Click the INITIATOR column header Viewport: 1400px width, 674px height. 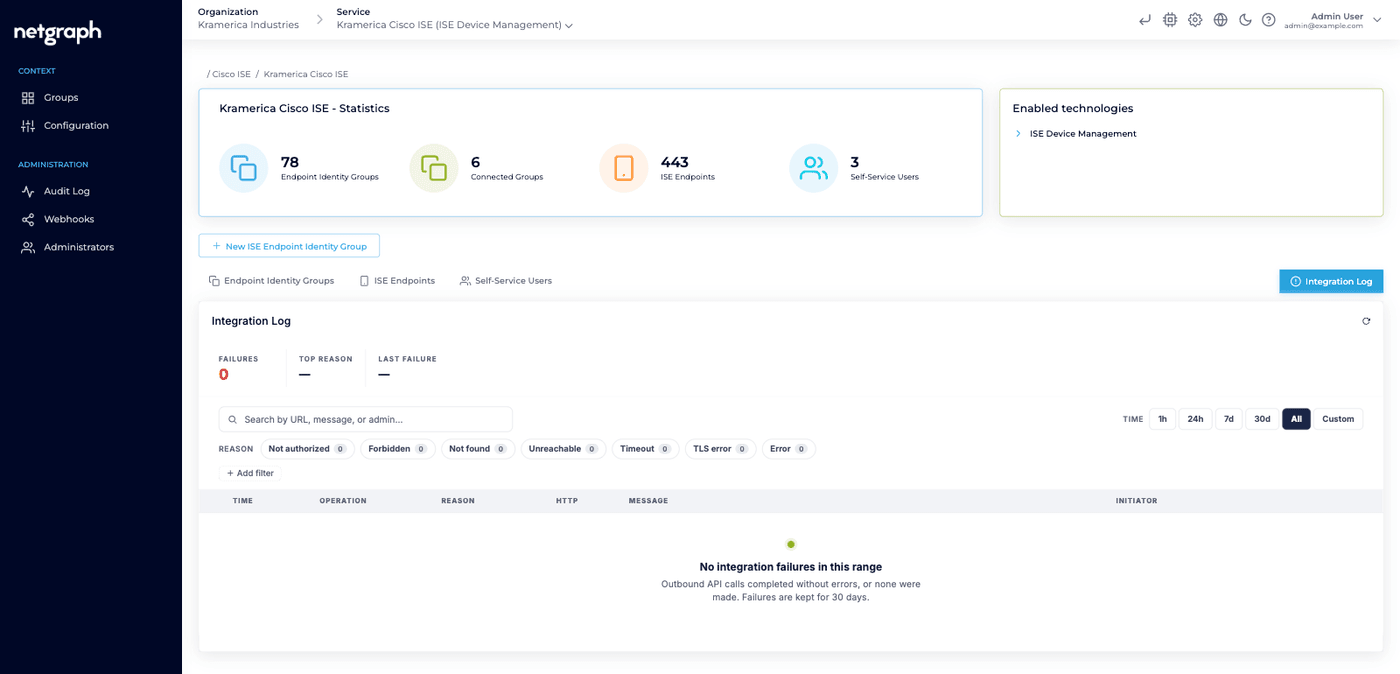(1136, 501)
